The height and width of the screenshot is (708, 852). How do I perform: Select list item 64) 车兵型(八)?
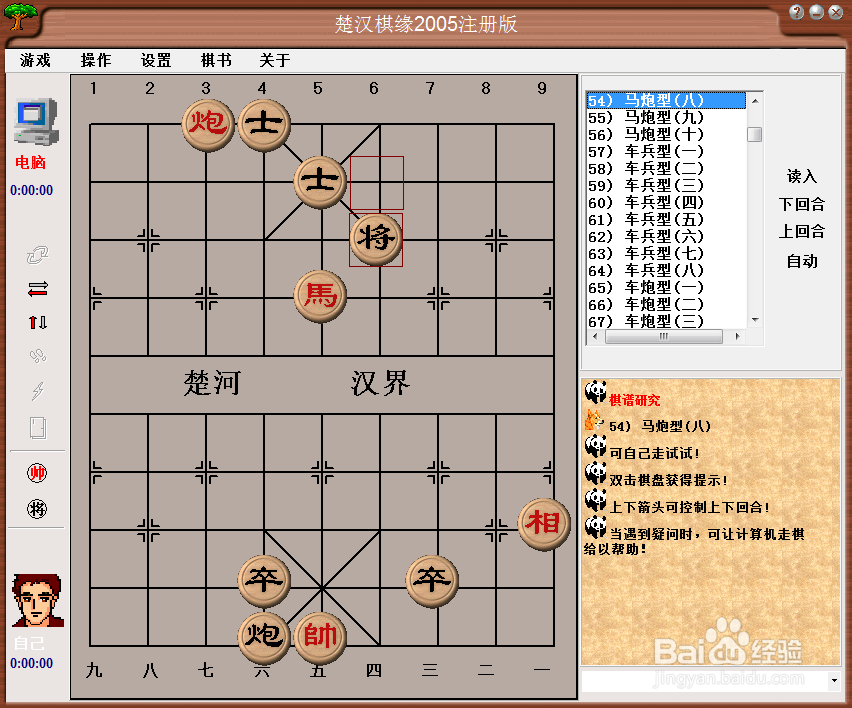(x=666, y=271)
